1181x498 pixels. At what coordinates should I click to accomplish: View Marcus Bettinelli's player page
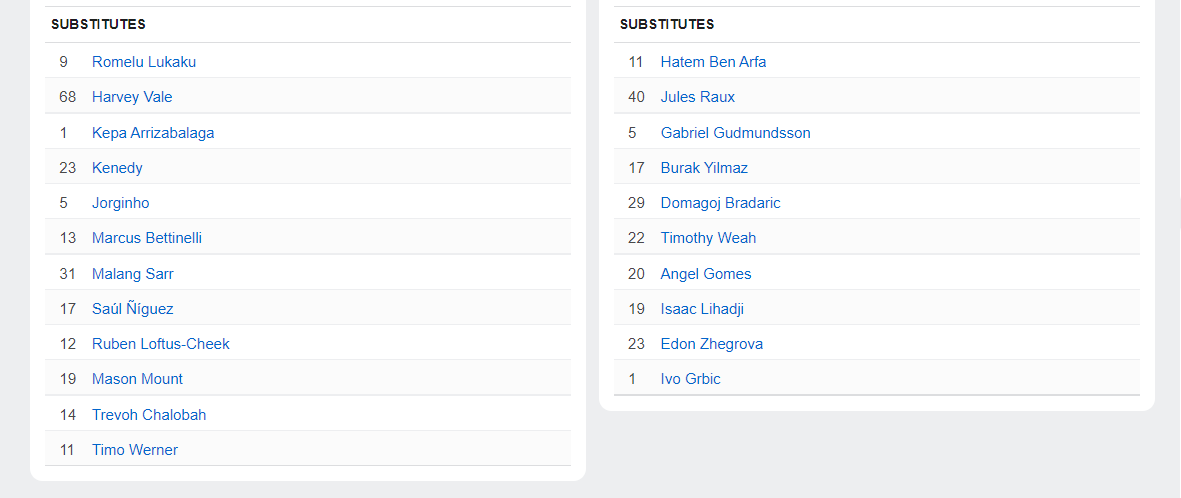click(x=147, y=238)
